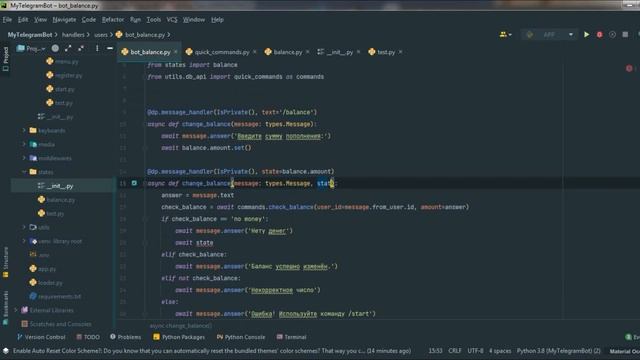Close the test.py editor tab
Viewport: 640px width, 360px height.
[400, 52]
